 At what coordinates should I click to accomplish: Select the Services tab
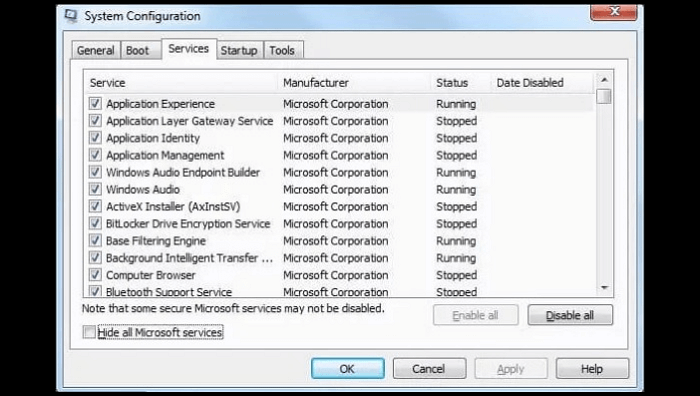(x=189, y=49)
